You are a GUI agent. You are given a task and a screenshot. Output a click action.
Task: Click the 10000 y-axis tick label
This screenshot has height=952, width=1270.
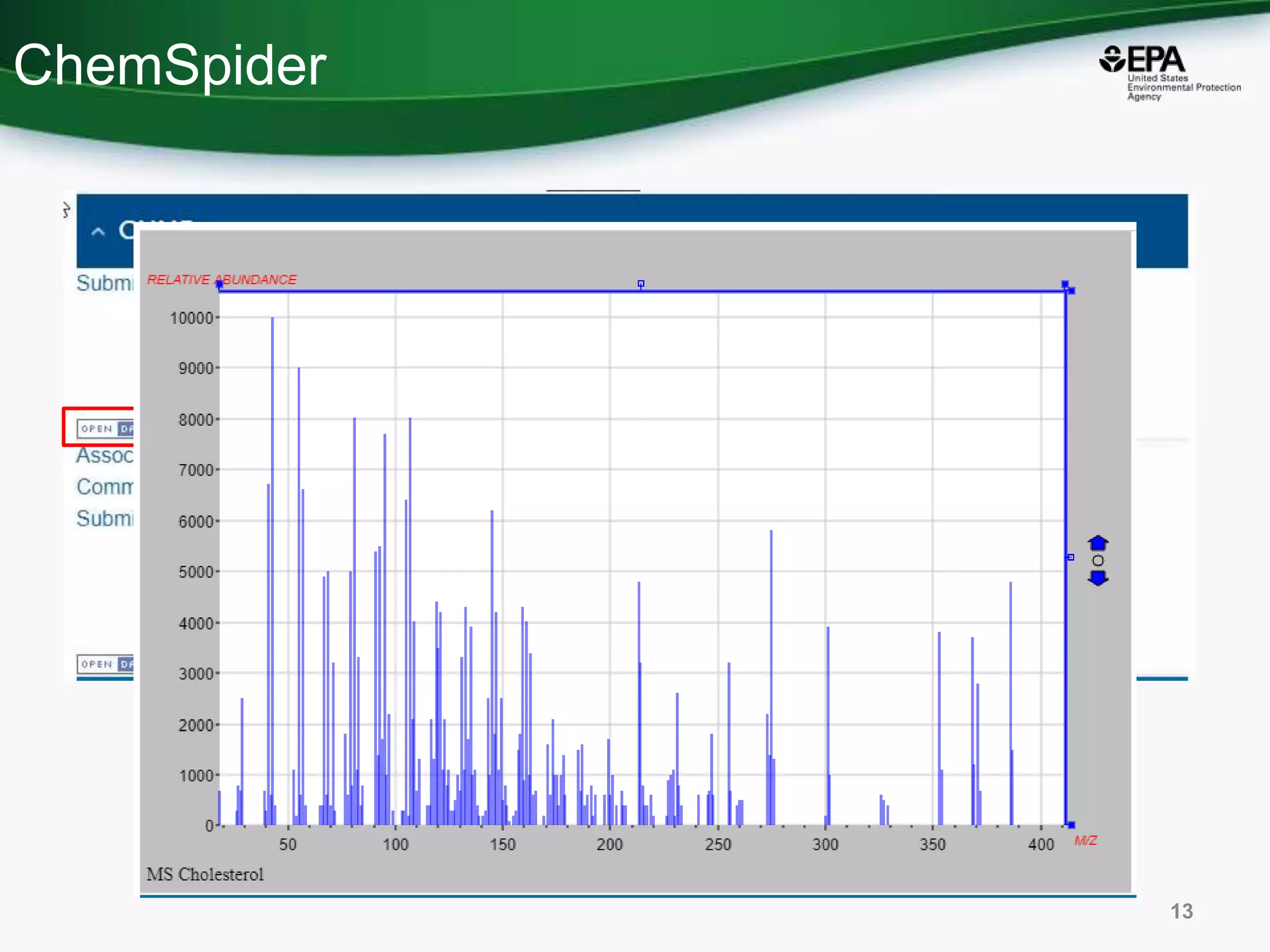(192, 318)
